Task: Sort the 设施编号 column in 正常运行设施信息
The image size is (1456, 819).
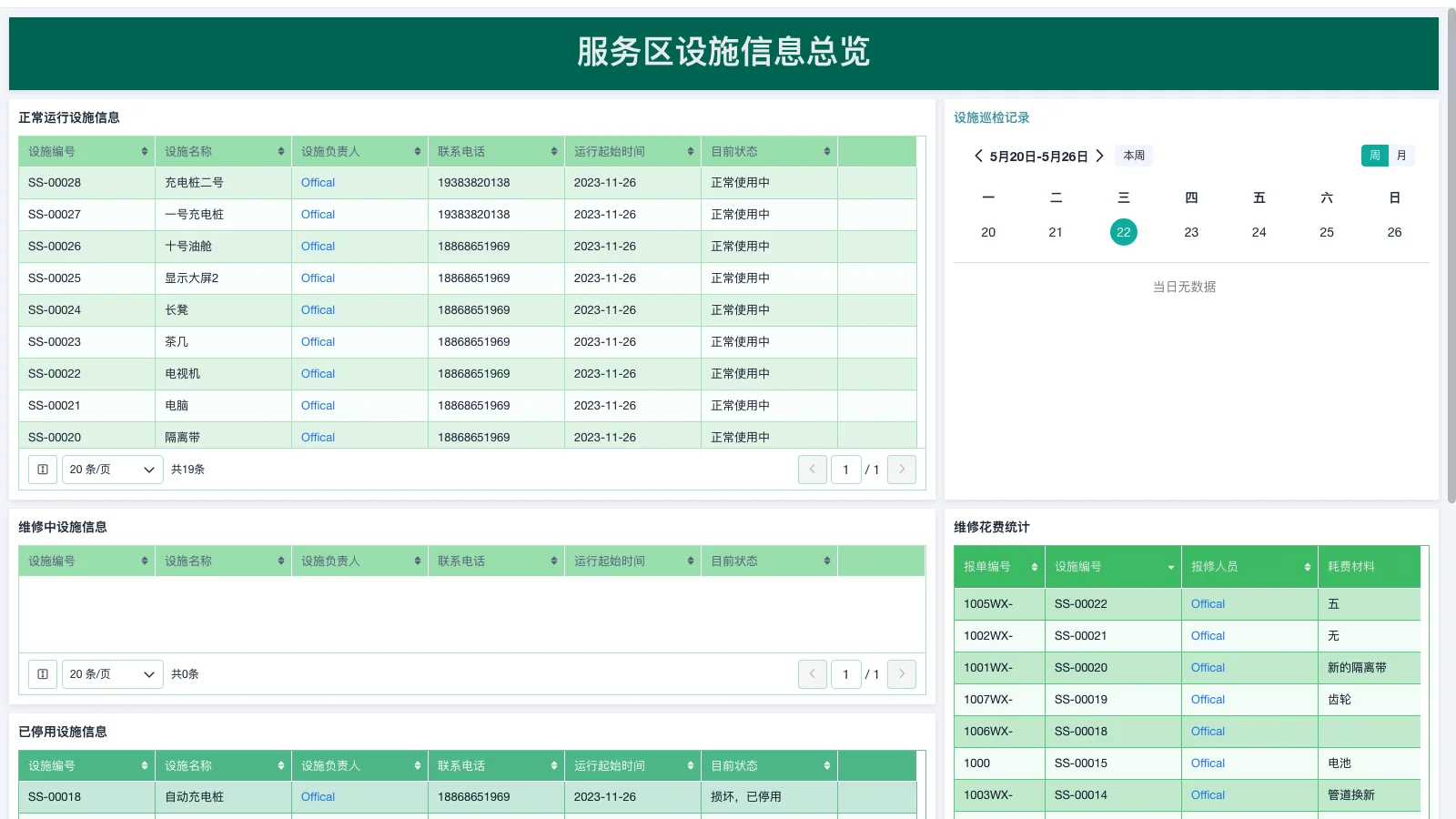Action: tap(143, 152)
